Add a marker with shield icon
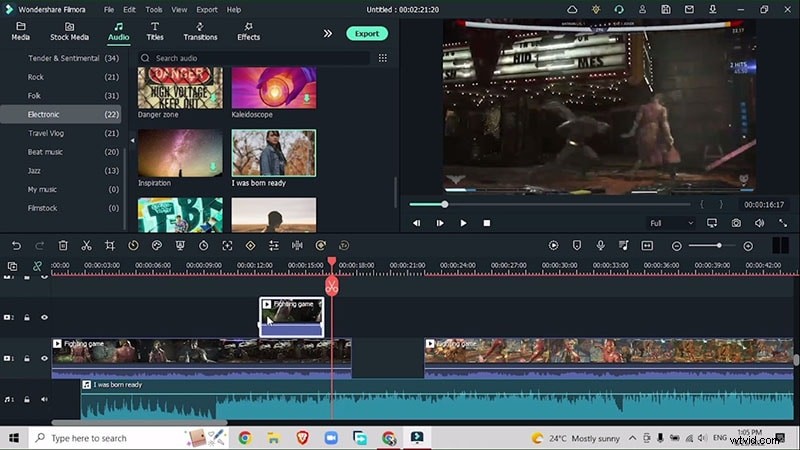800x450 pixels. [x=577, y=246]
